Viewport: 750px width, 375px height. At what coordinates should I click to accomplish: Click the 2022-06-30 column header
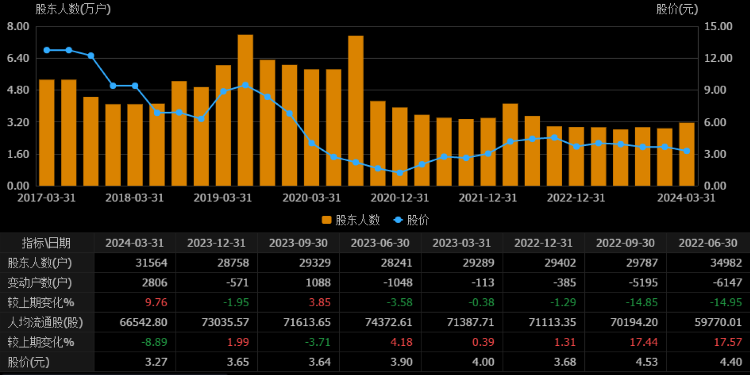click(708, 243)
